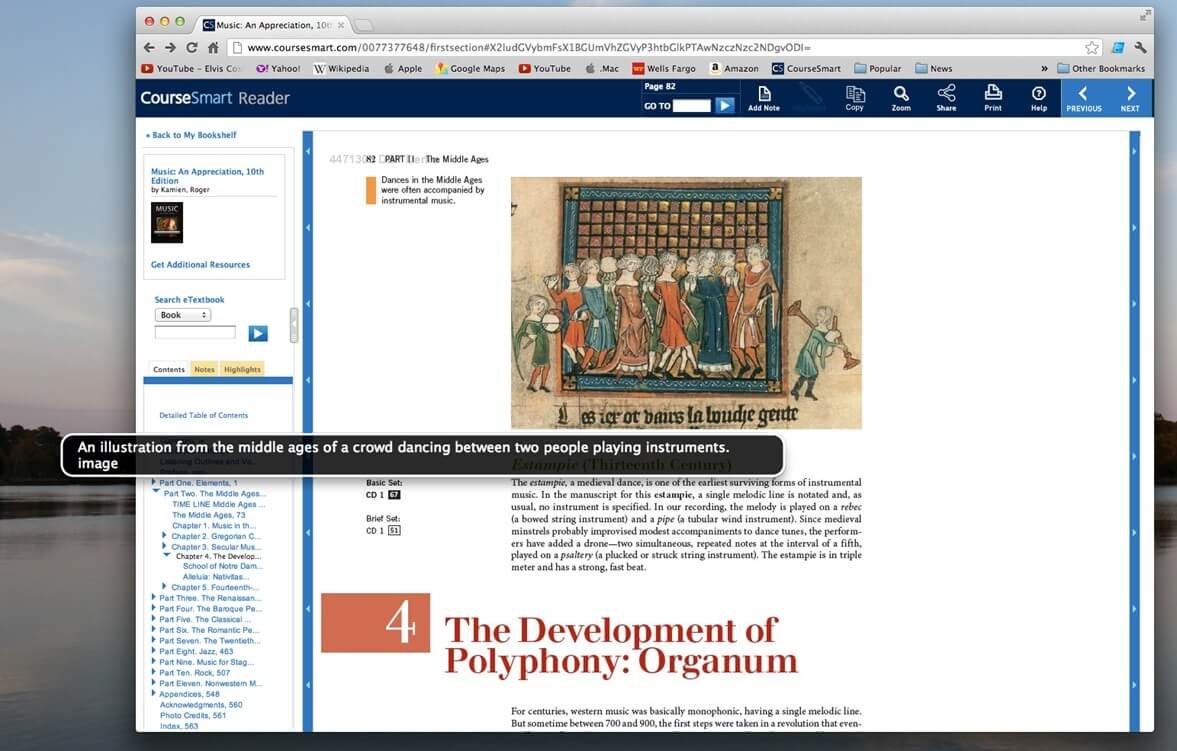Open School of Notre Dame section

(x=221, y=566)
